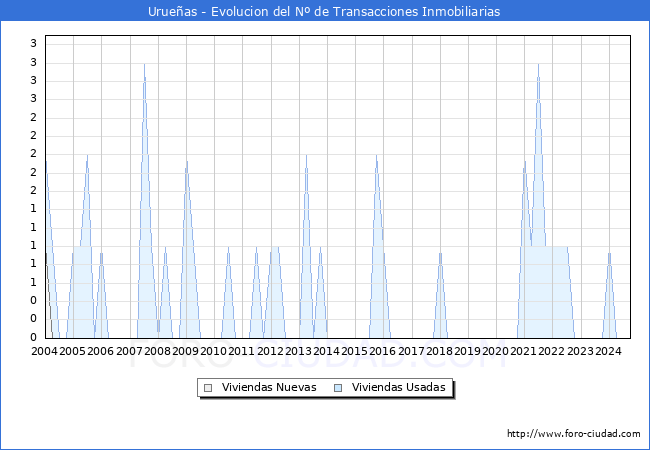650x450 pixels.
Task: Click the 2012 x-axis label
Action: [x=270, y=351]
